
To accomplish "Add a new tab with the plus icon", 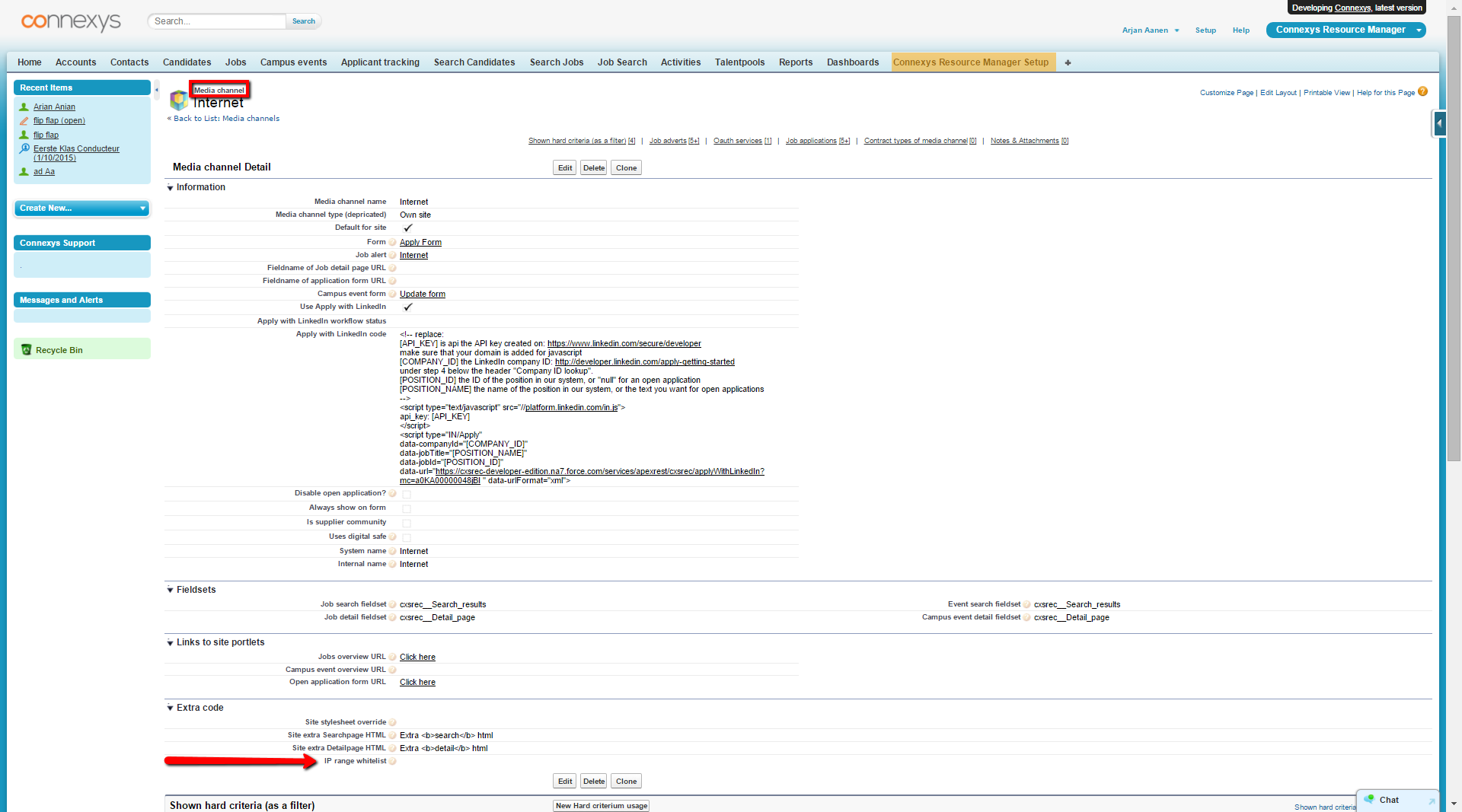I will click(x=1068, y=62).
